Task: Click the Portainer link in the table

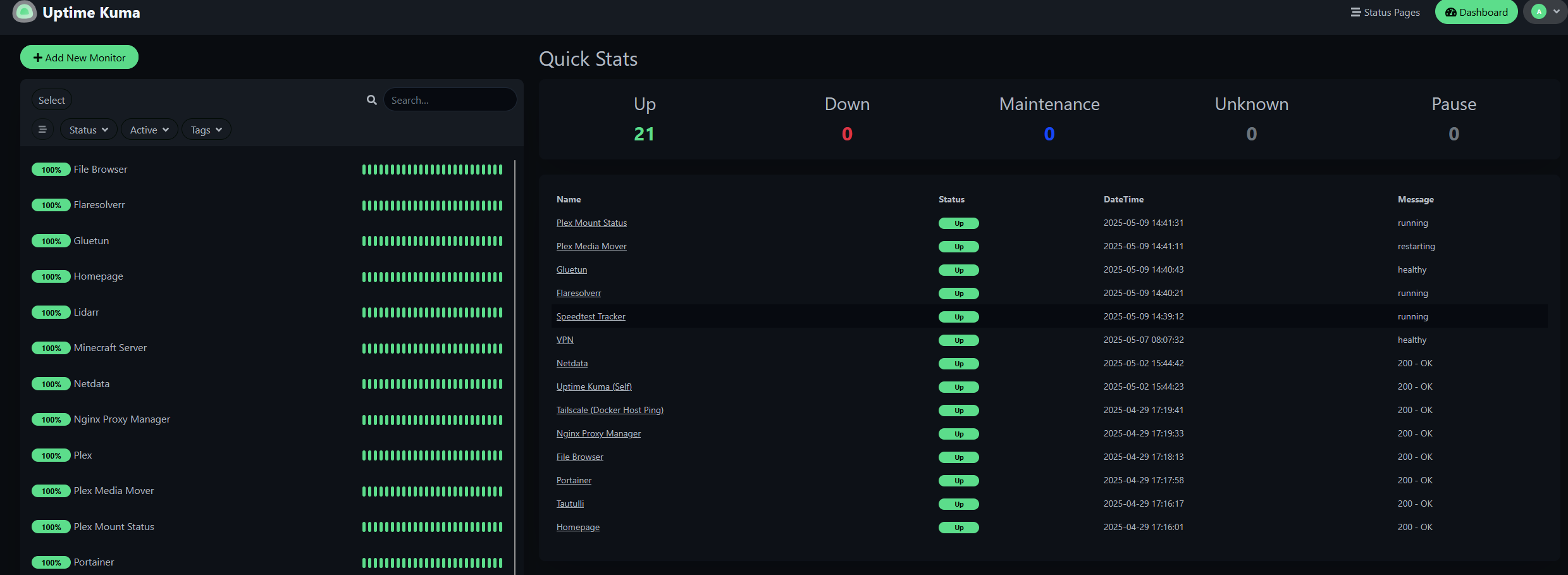Action: pos(574,480)
